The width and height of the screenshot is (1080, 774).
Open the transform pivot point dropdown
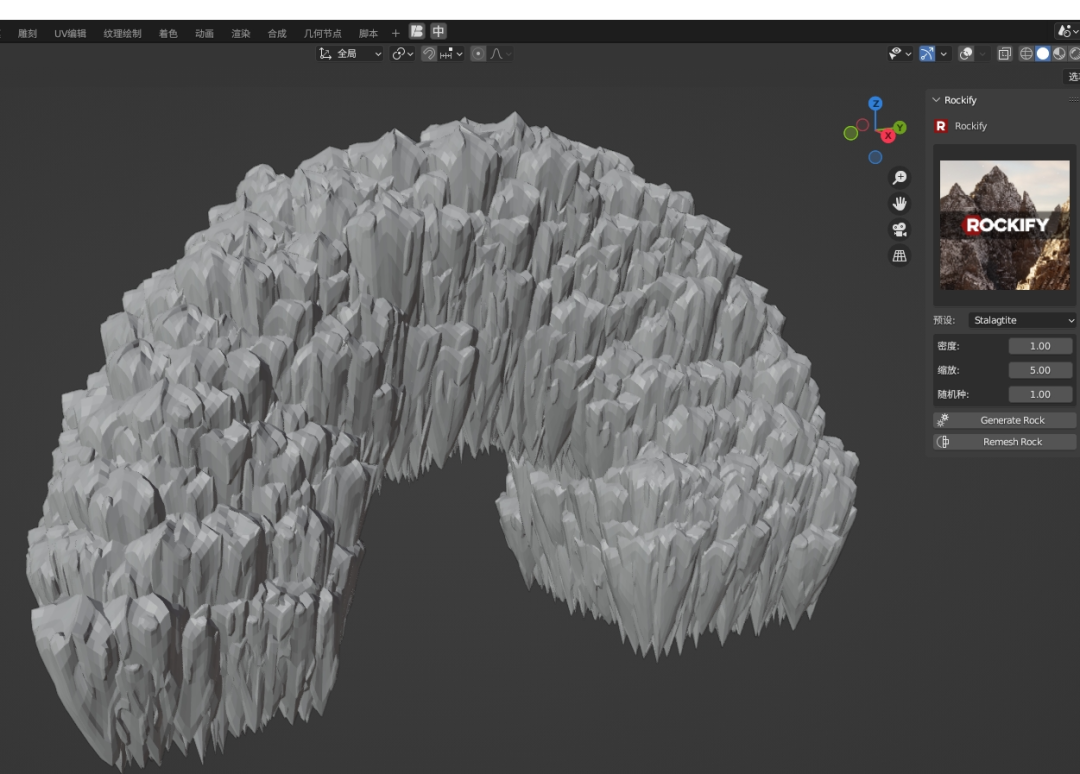[402, 54]
